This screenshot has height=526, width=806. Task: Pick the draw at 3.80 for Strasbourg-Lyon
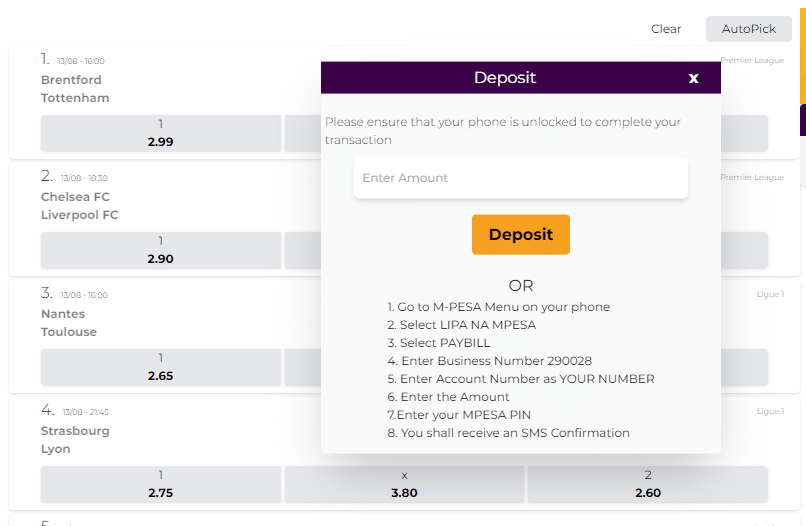point(404,484)
